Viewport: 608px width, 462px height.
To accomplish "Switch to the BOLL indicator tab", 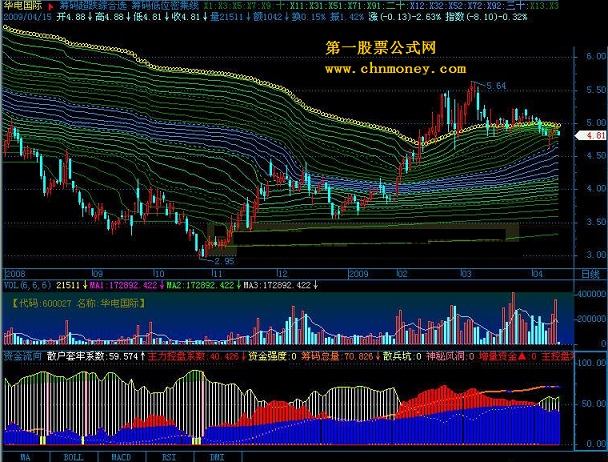I will pyautogui.click(x=73, y=457).
